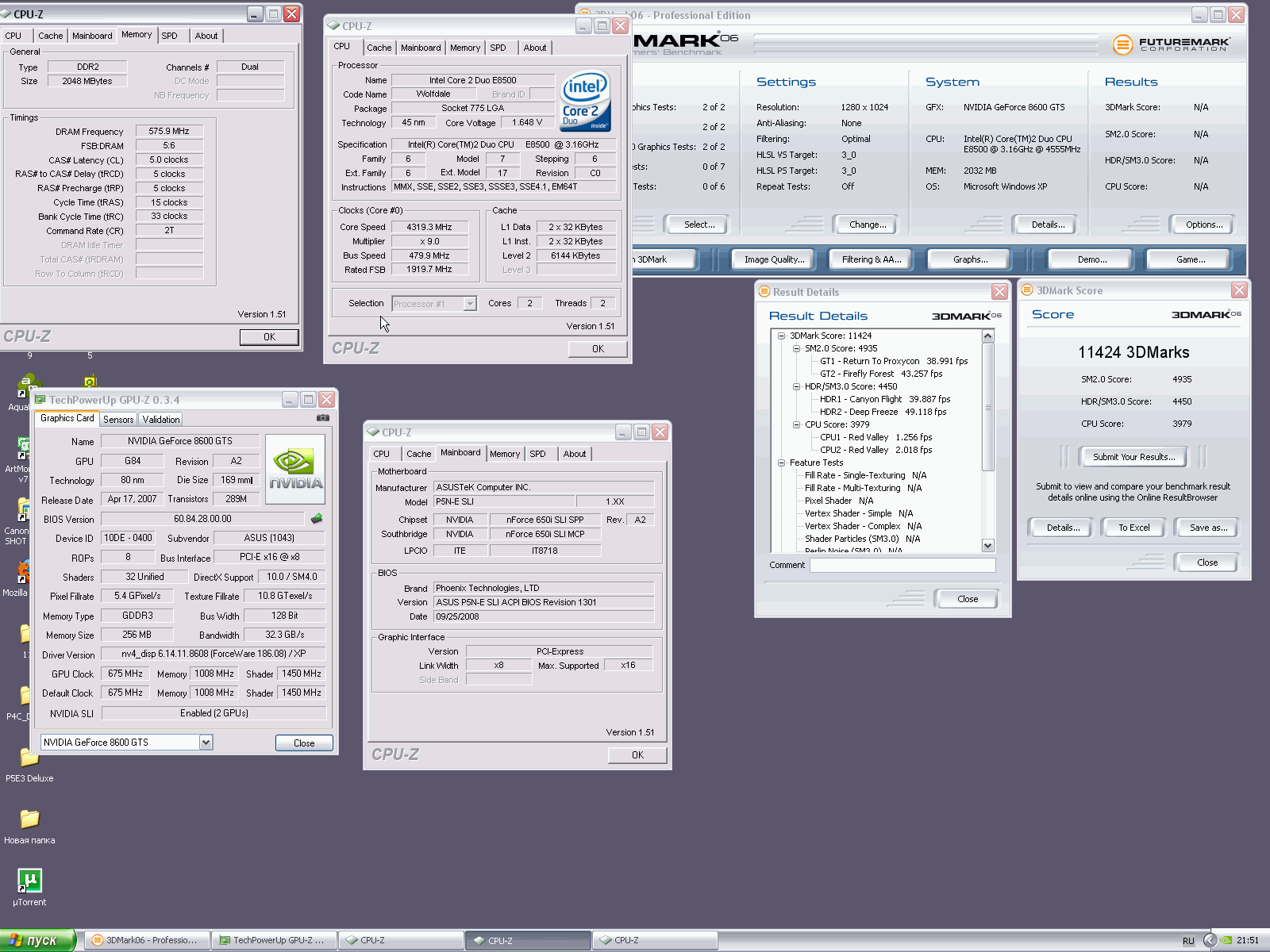The width and height of the screenshot is (1270, 952).
Task: Click the NVIDIA logo in GPU-Z
Action: pos(295,469)
